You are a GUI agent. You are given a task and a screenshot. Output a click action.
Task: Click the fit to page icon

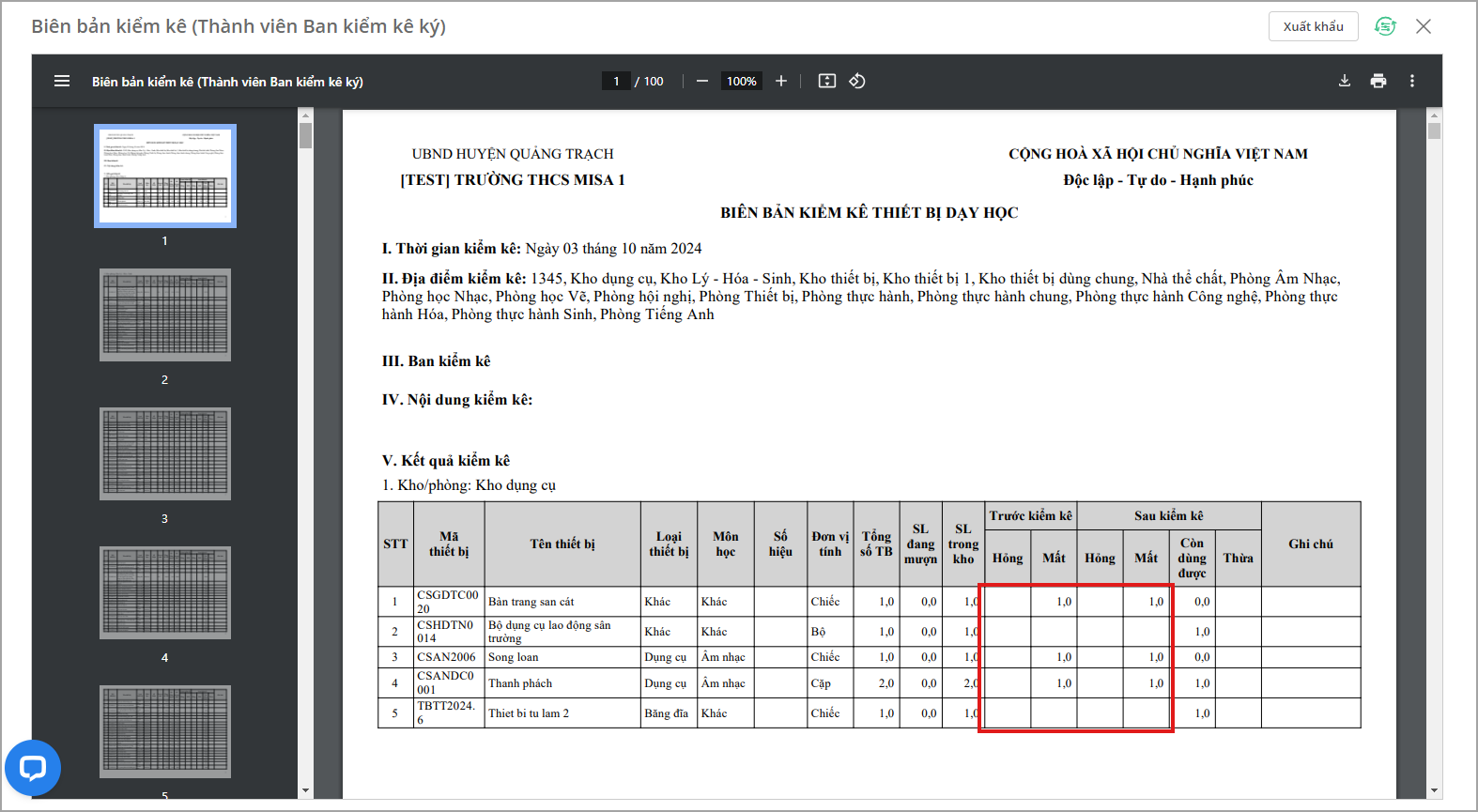(x=827, y=81)
